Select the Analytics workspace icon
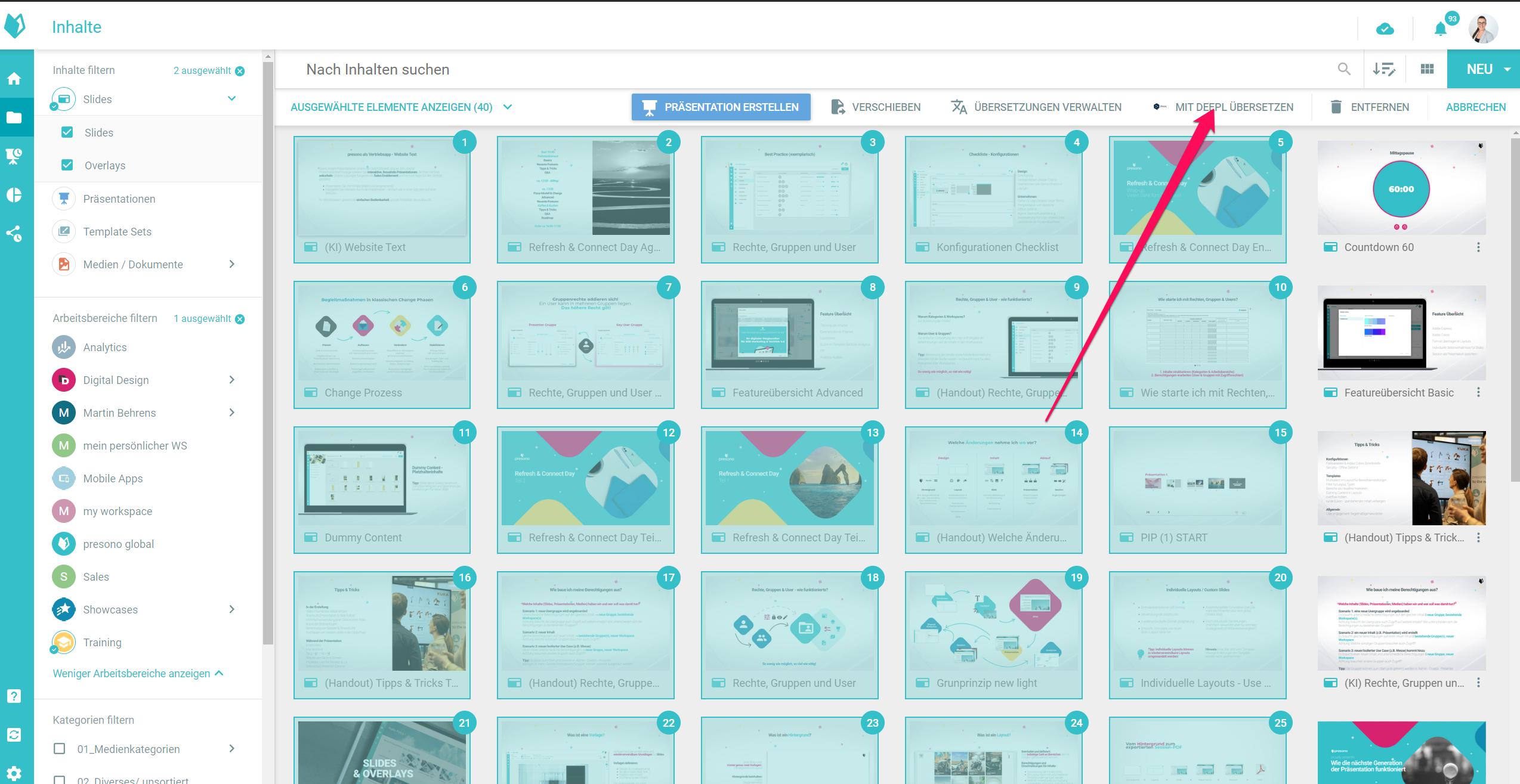This screenshot has height=784, width=1520. point(64,347)
